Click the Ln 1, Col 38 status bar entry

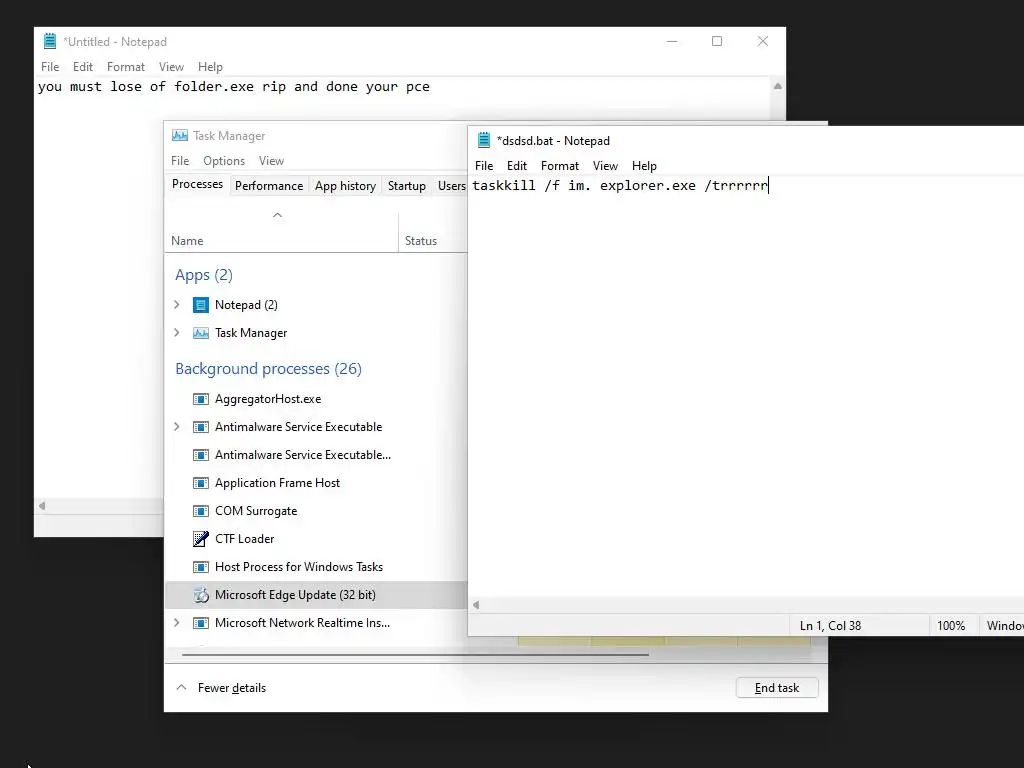830,626
